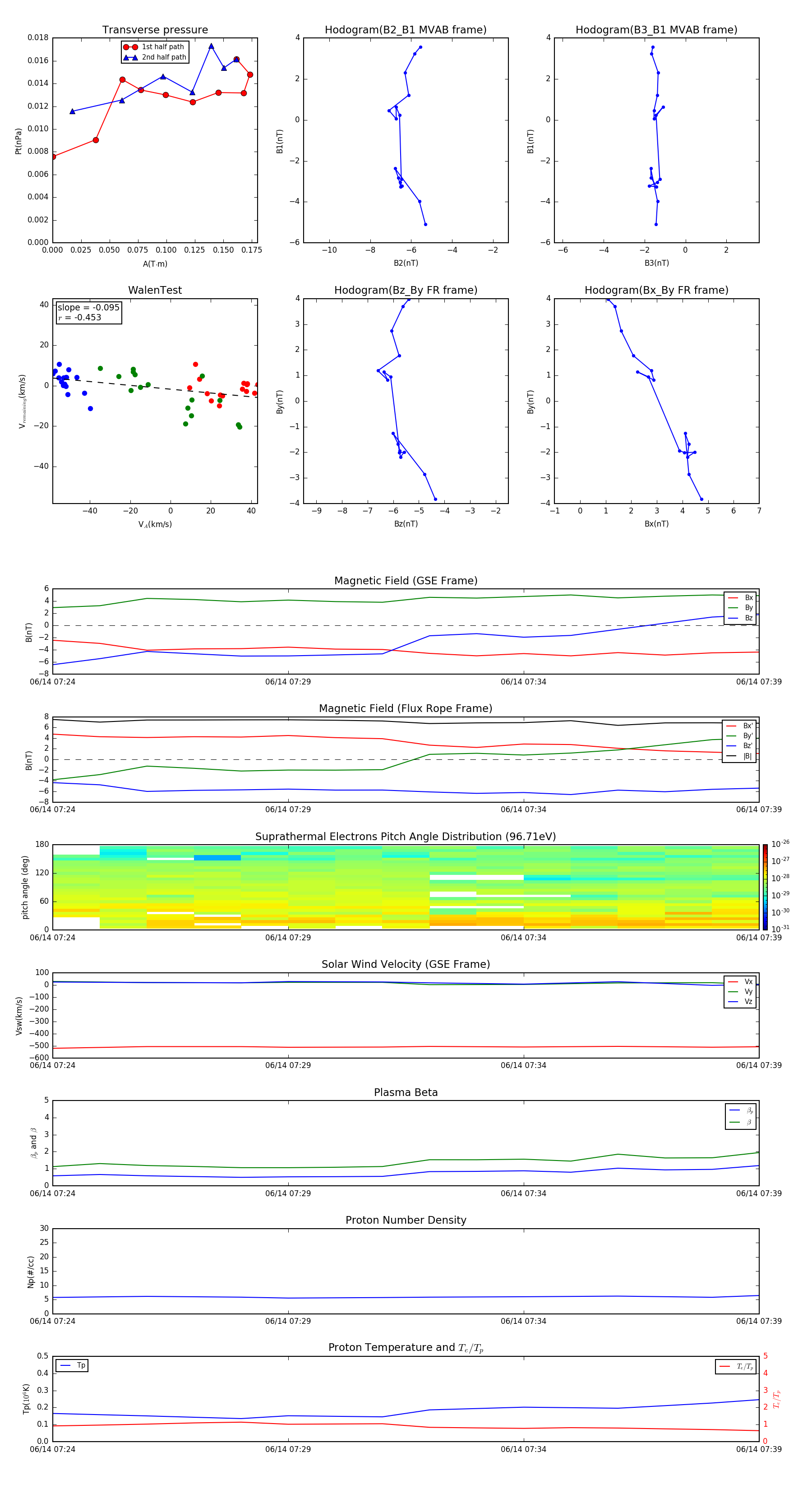Click the "By'" entry in flux rope legend
This screenshot has width=812, height=1489.
click(739, 736)
